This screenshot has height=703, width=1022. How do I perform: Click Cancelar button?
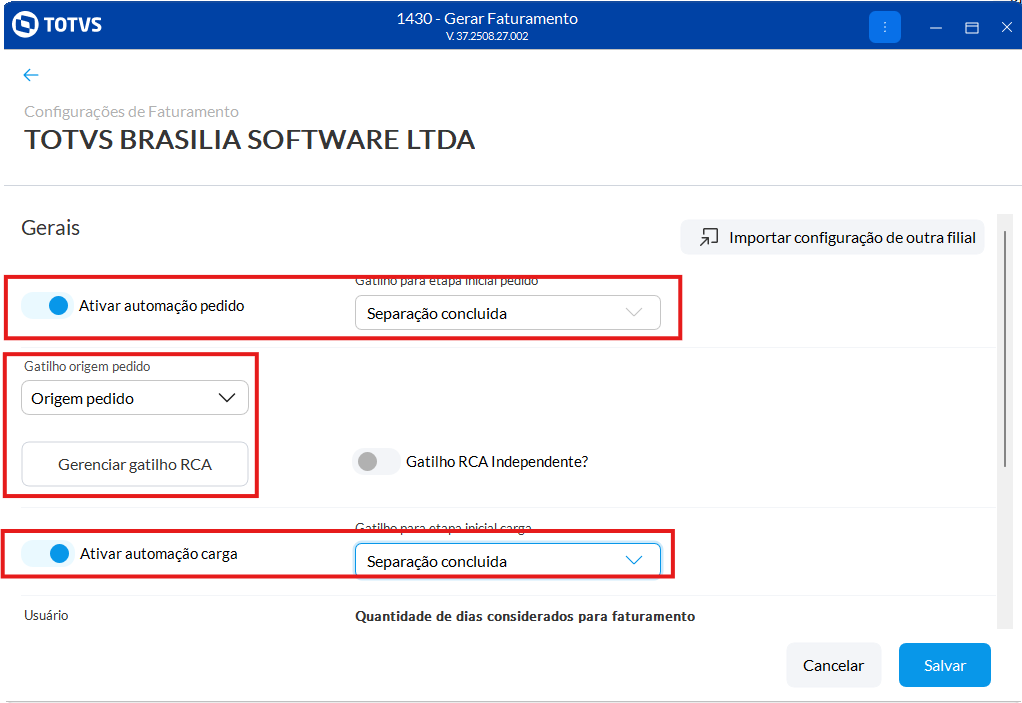[x=834, y=665]
